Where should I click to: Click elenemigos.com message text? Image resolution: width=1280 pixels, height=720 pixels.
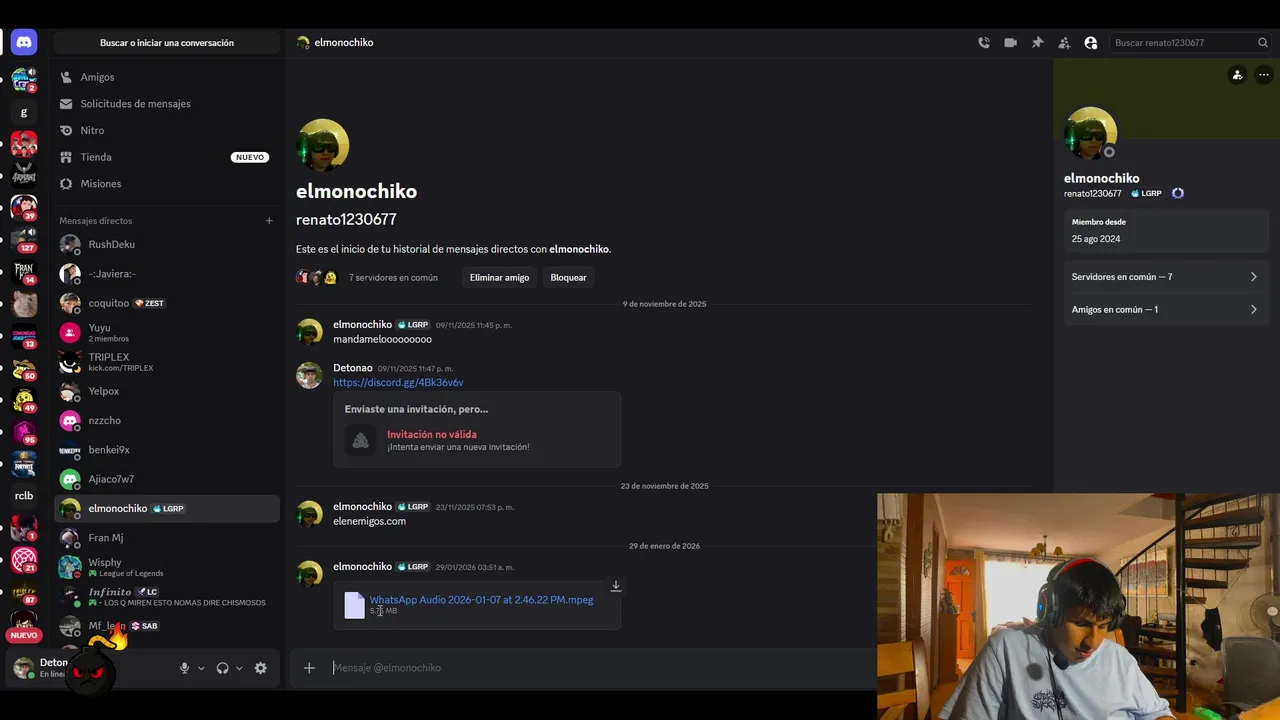369,521
